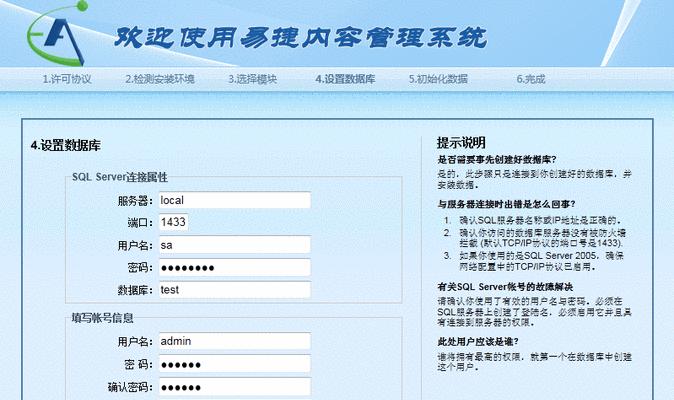Click tip item 3 about SQL Server 2005

click(x=541, y=261)
